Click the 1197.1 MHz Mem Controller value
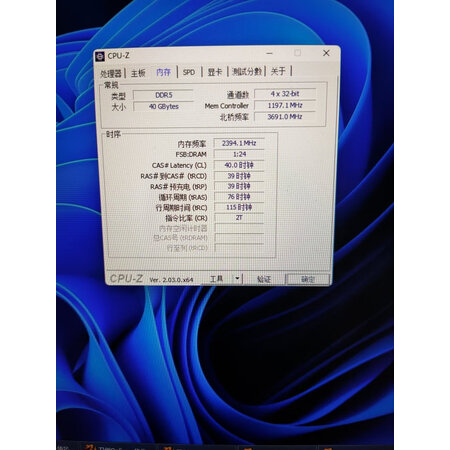Screen dimensions: 450x450 coord(285,105)
